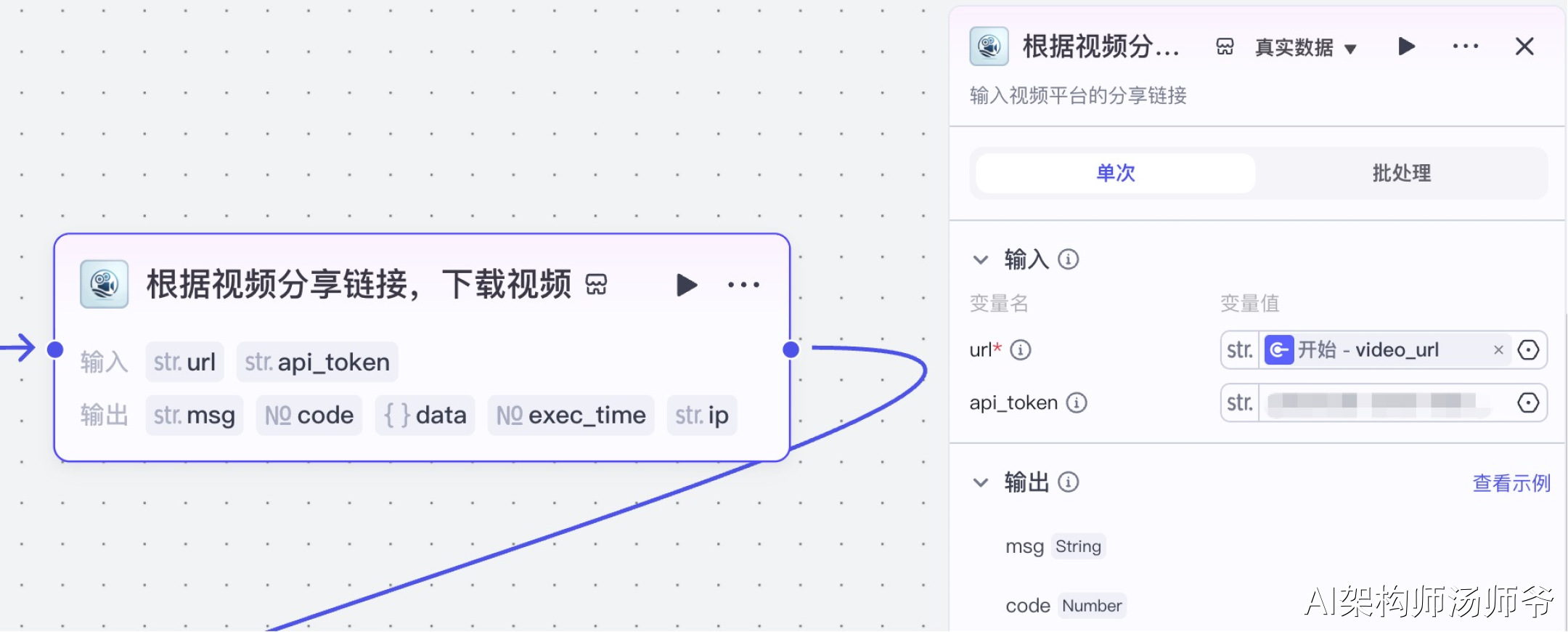Collapse the 输出 section

(981, 482)
